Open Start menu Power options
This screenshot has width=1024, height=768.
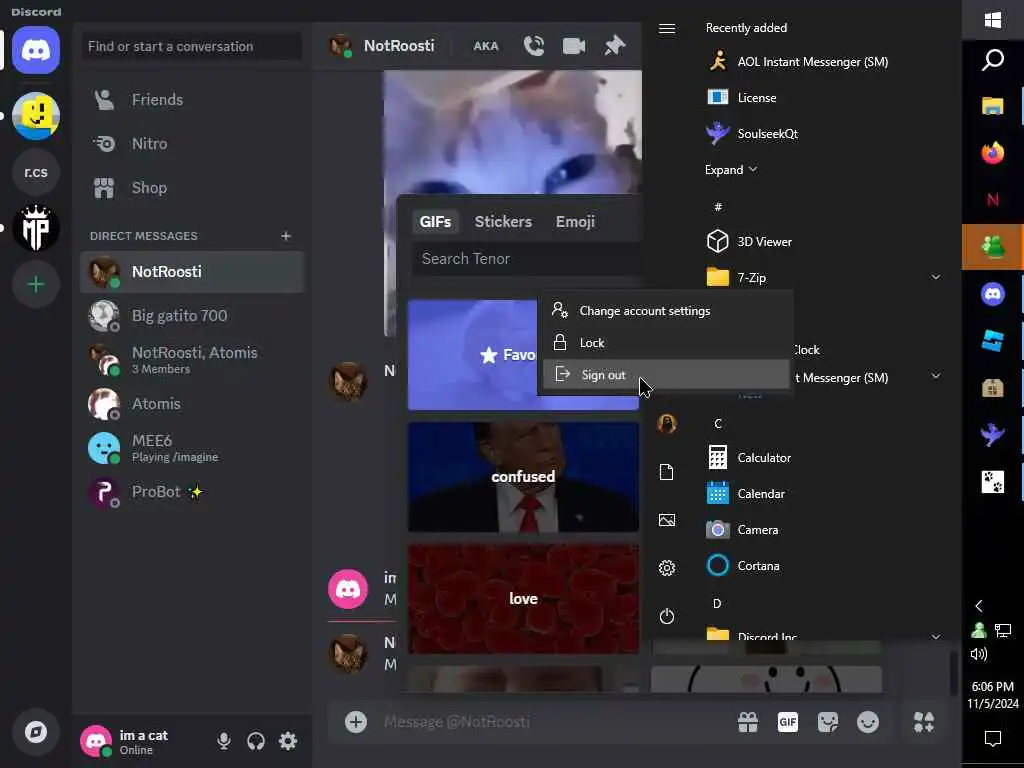[667, 616]
